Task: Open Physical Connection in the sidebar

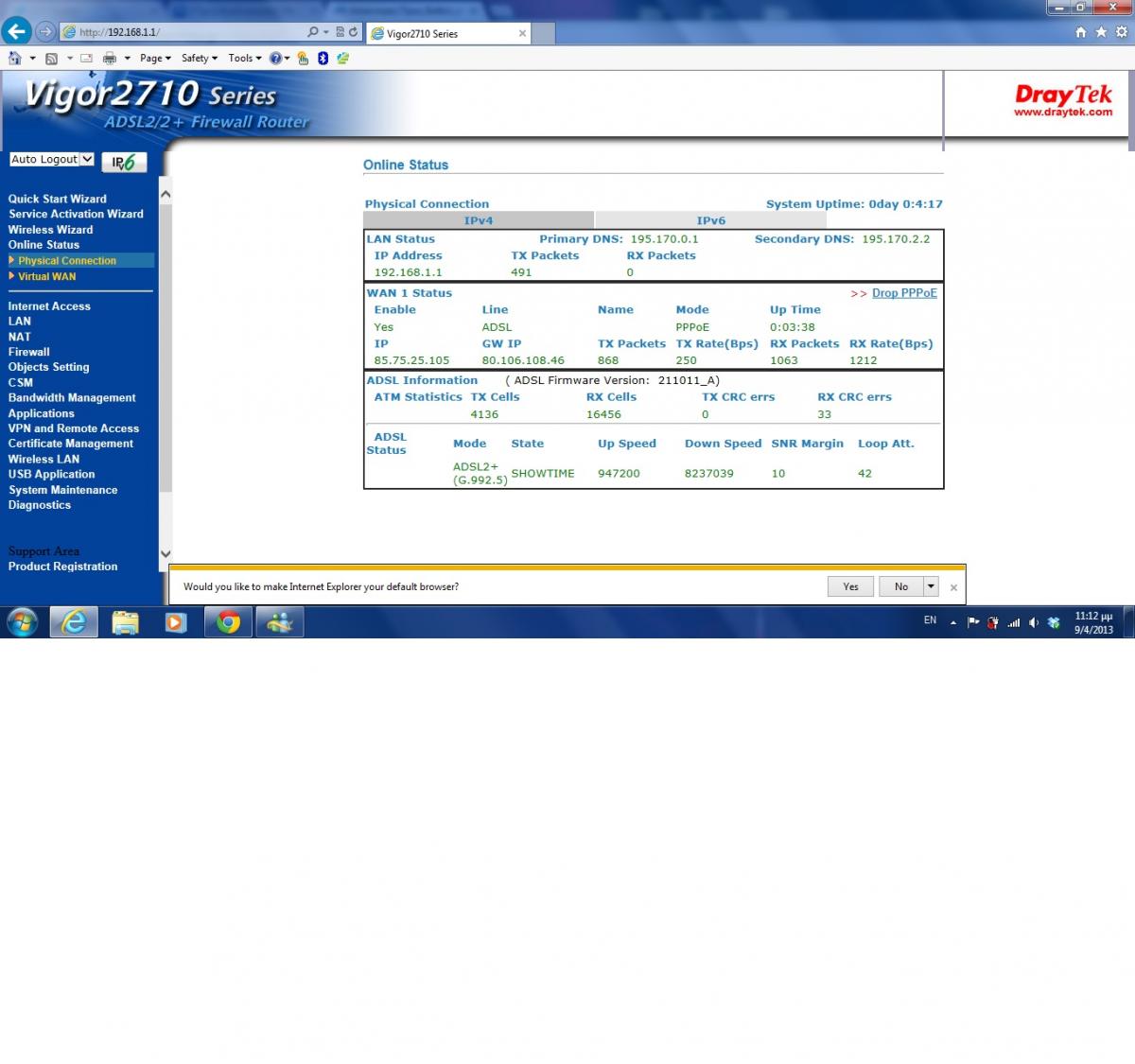Action: (66, 260)
